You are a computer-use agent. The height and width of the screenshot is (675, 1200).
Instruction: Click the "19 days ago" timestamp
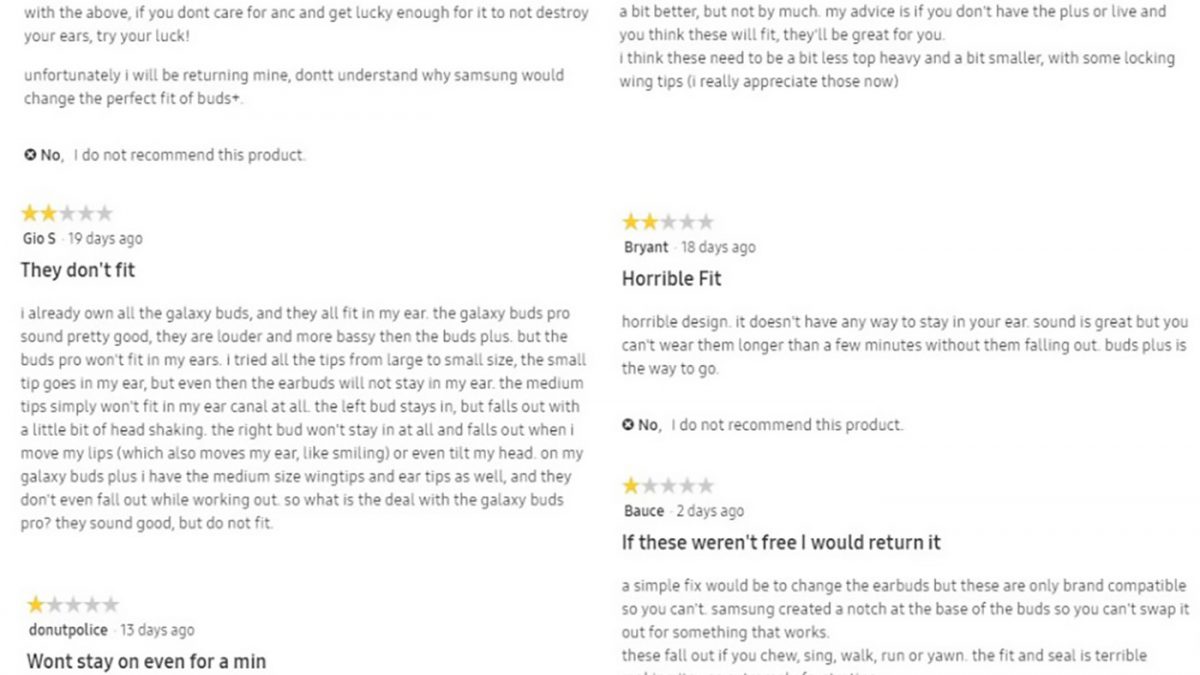[105, 239]
